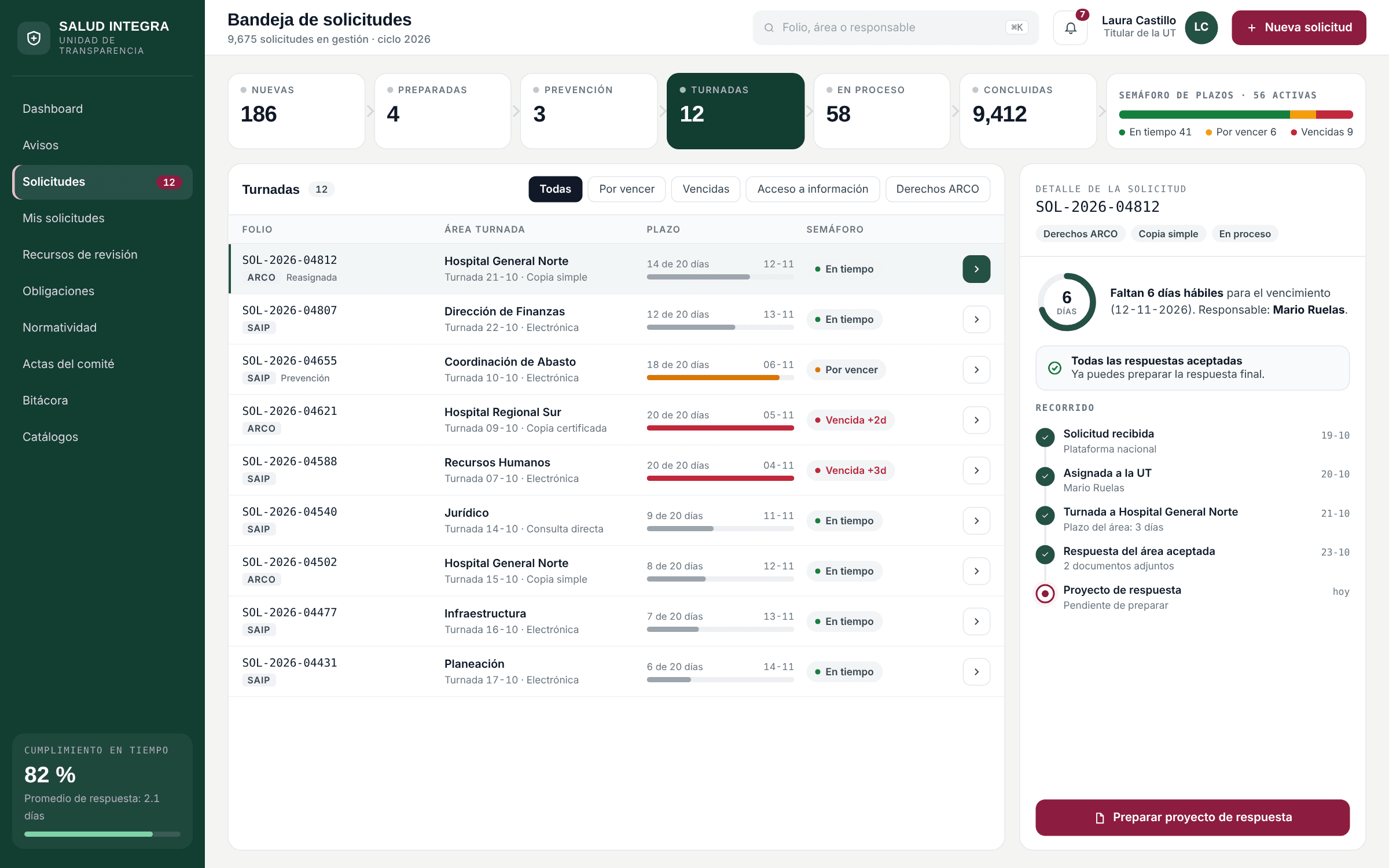This screenshot has width=1389, height=868.
Task: Open row SOL-2026-04807 chevron button
Action: point(976,319)
